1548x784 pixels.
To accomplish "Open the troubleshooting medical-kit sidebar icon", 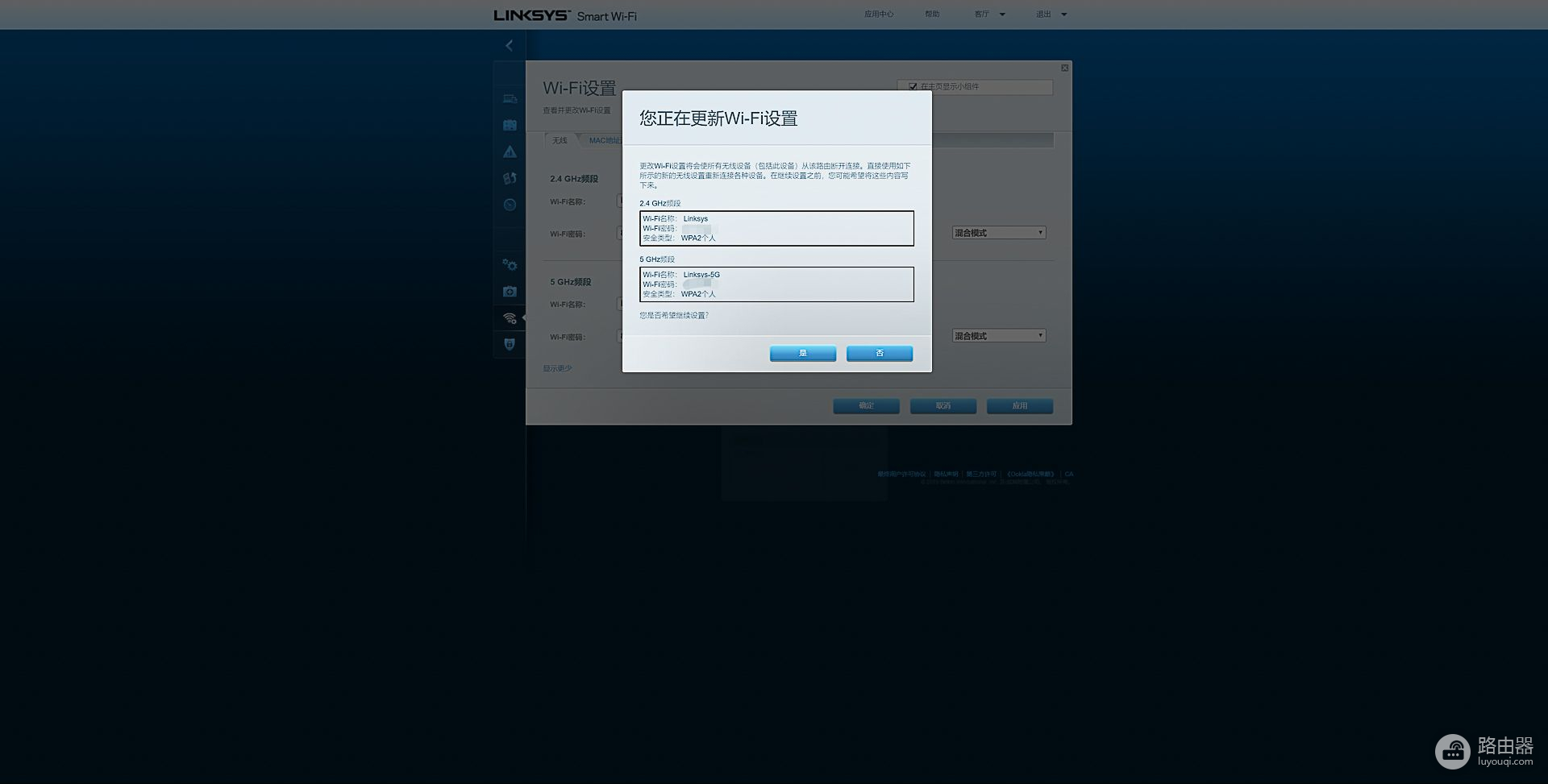I will 510,292.
